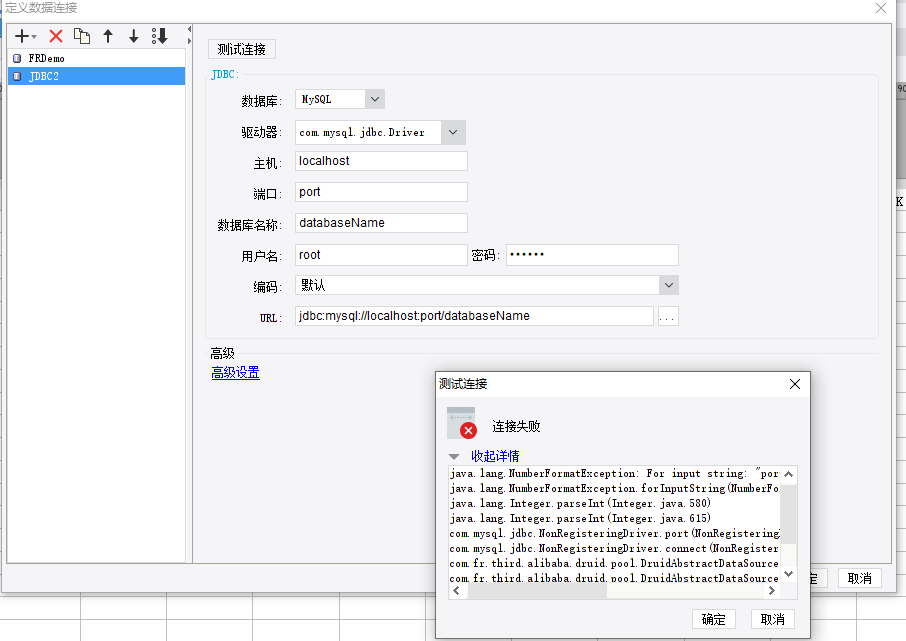Screen dimensions: 906x641
Task: Click the panel expand right arrow
Action: pyautogui.click(x=189, y=41)
